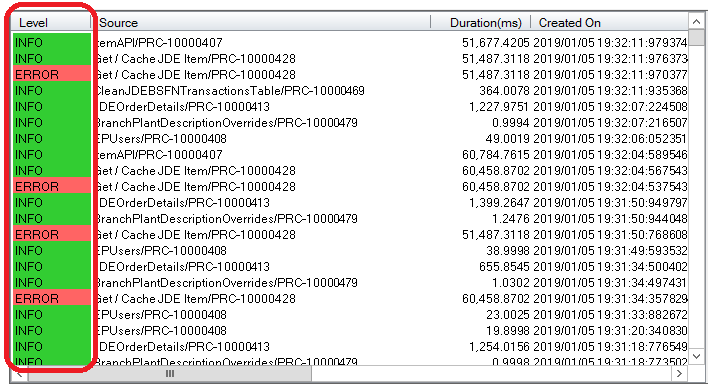Click the vertical scrollbar up arrow
The image size is (708, 385).
click(697, 22)
